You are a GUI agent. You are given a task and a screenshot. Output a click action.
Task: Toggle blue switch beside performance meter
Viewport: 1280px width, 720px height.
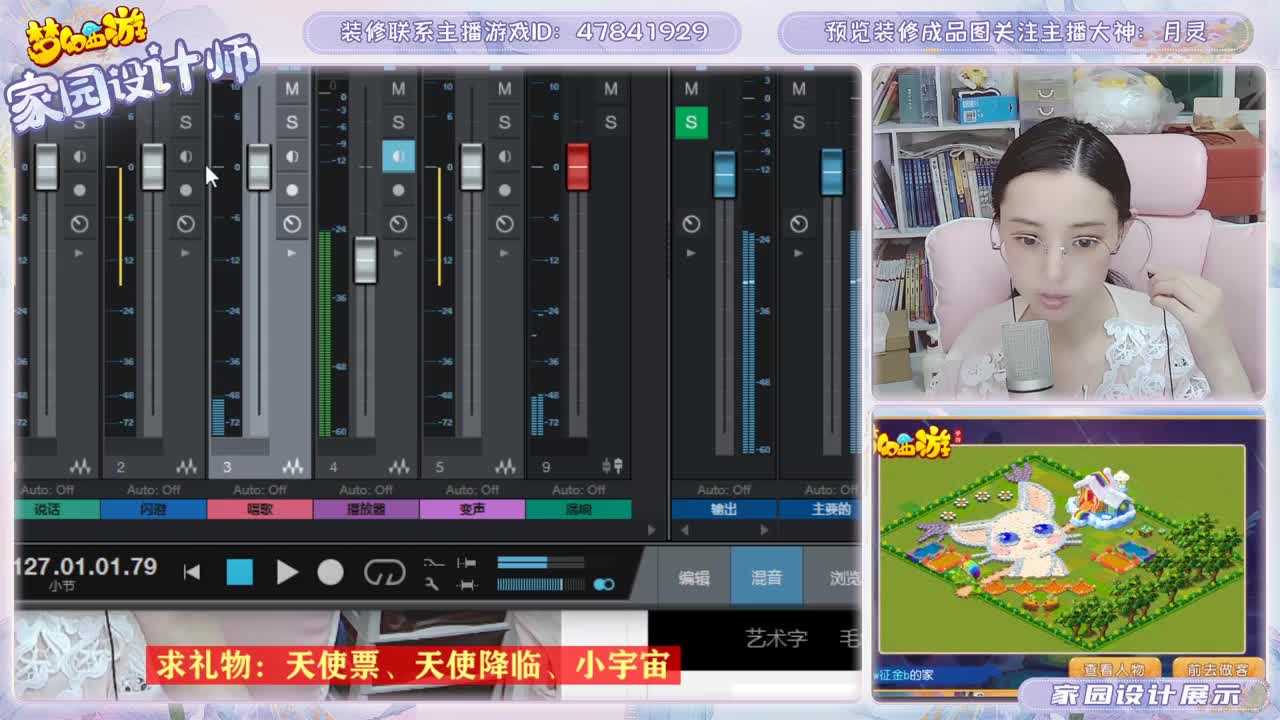[604, 584]
